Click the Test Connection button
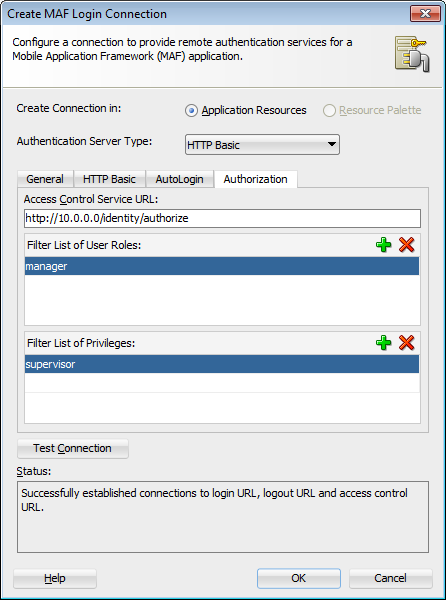The image size is (446, 600). coord(73,448)
